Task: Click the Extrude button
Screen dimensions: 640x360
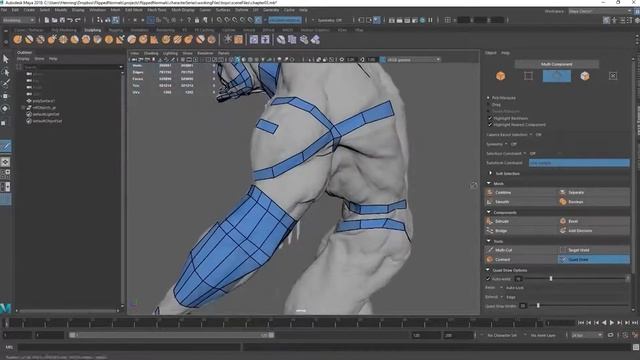Action: (521, 221)
